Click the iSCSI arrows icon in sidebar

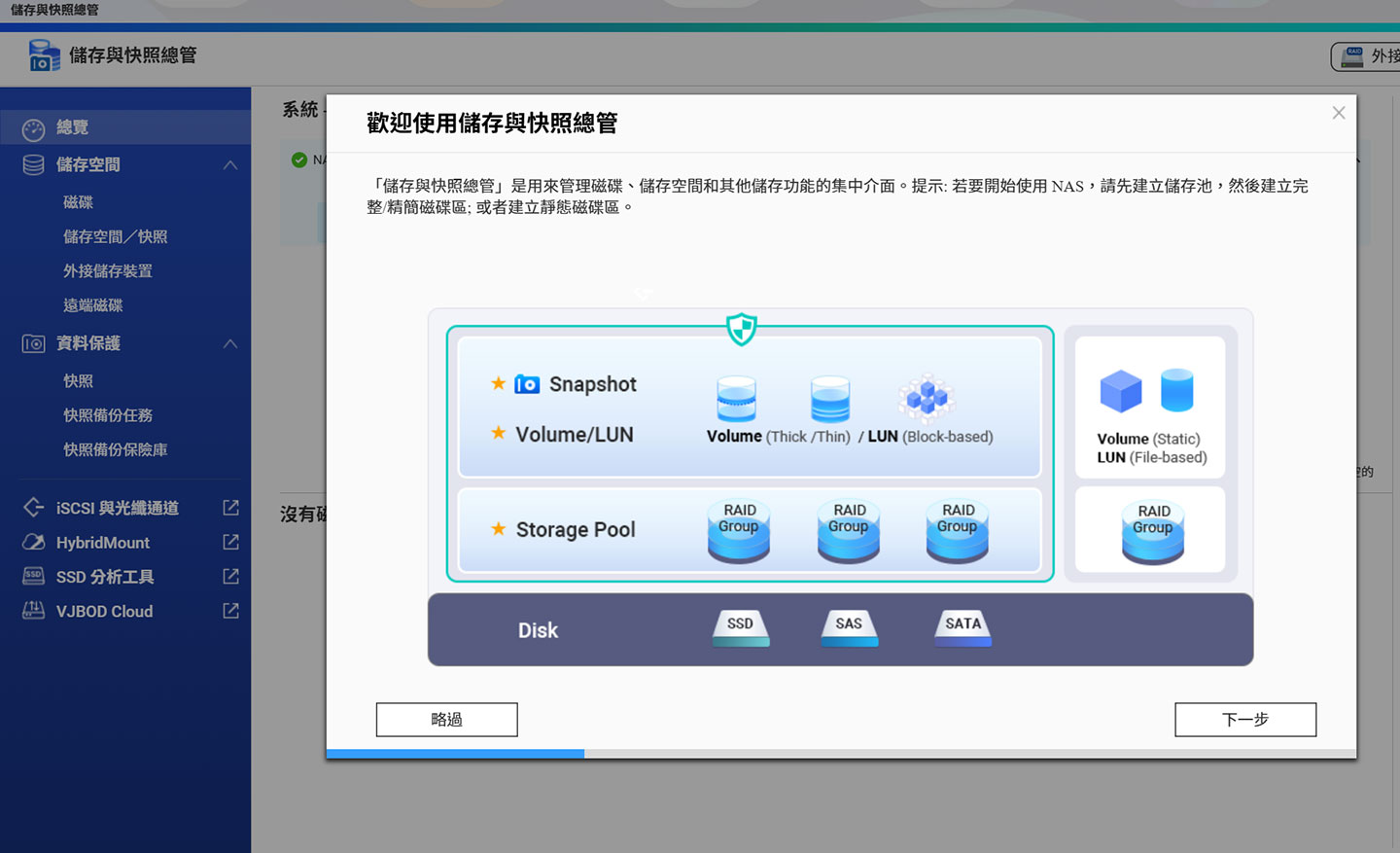[x=33, y=508]
